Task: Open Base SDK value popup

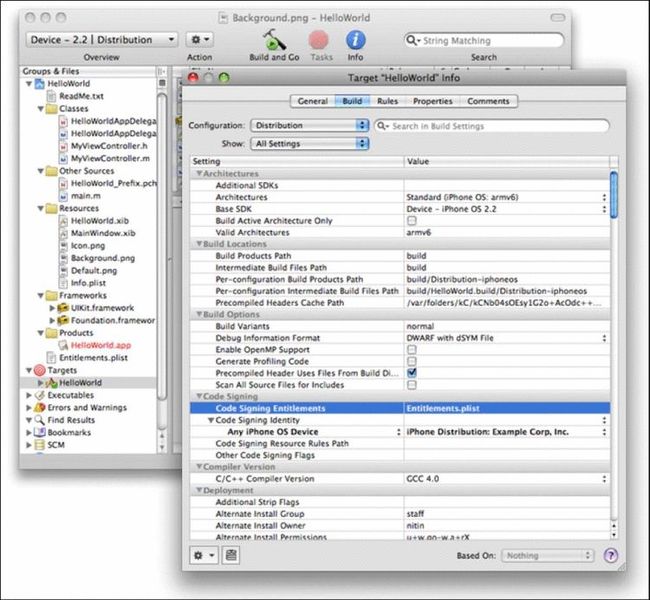Action: pyautogui.click(x=604, y=209)
